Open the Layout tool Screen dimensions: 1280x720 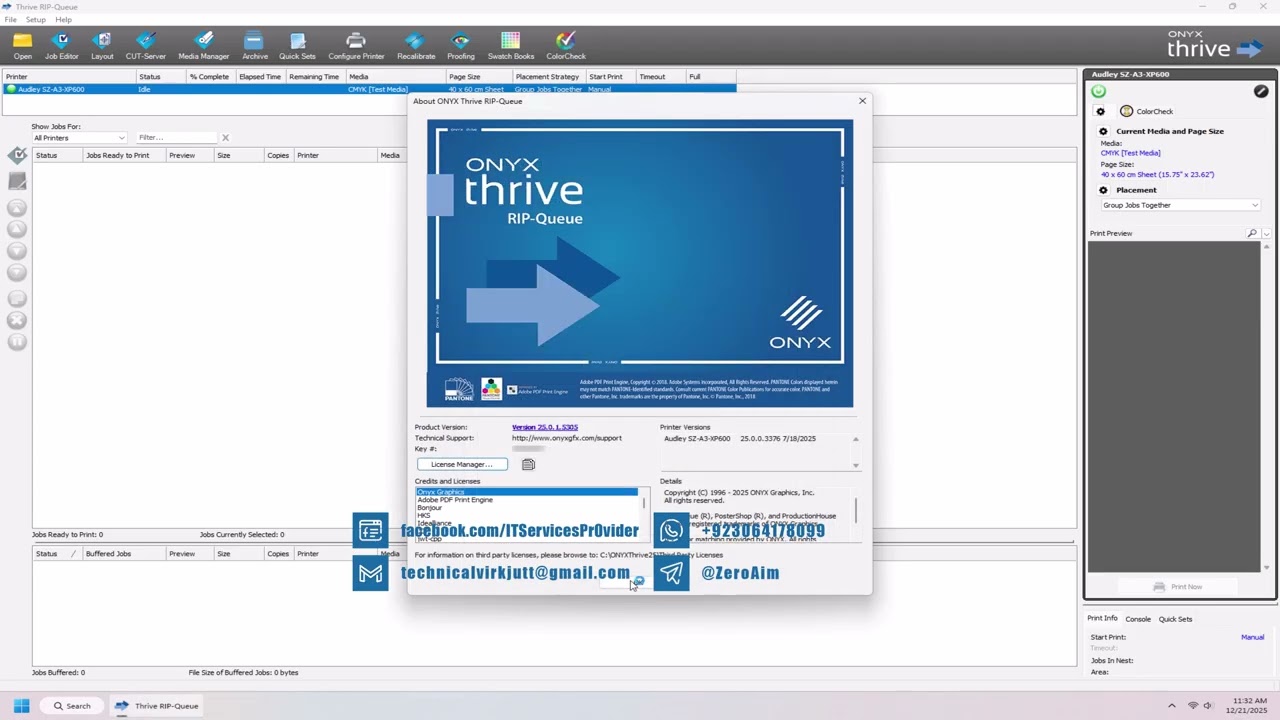(102, 46)
